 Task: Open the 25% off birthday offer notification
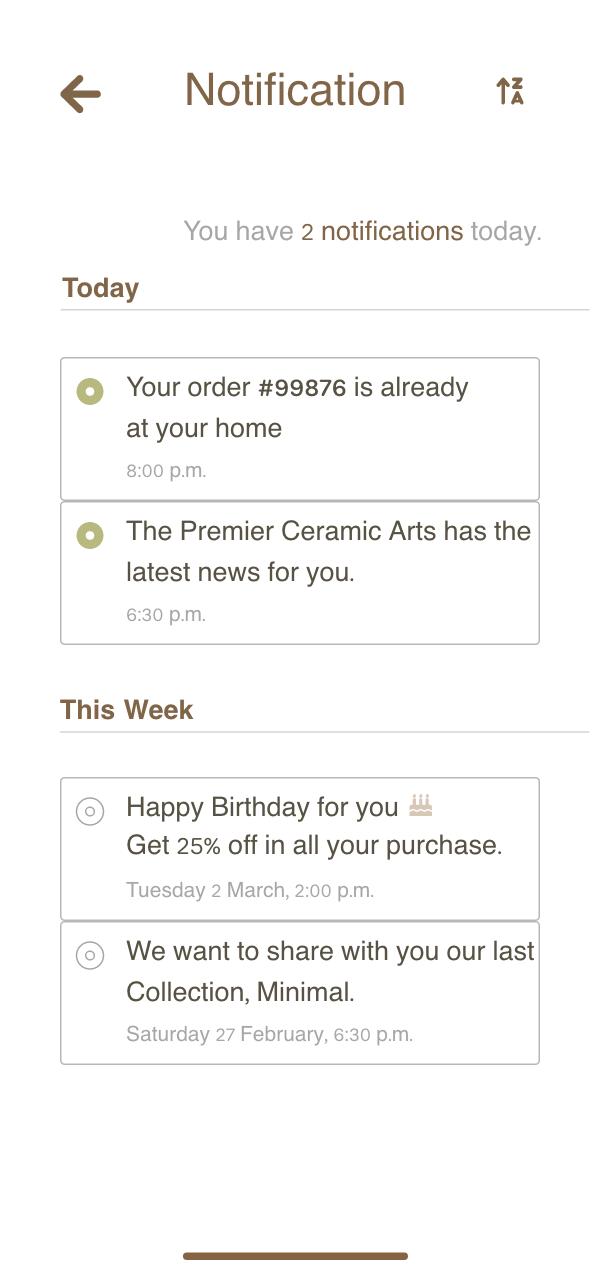coord(300,849)
